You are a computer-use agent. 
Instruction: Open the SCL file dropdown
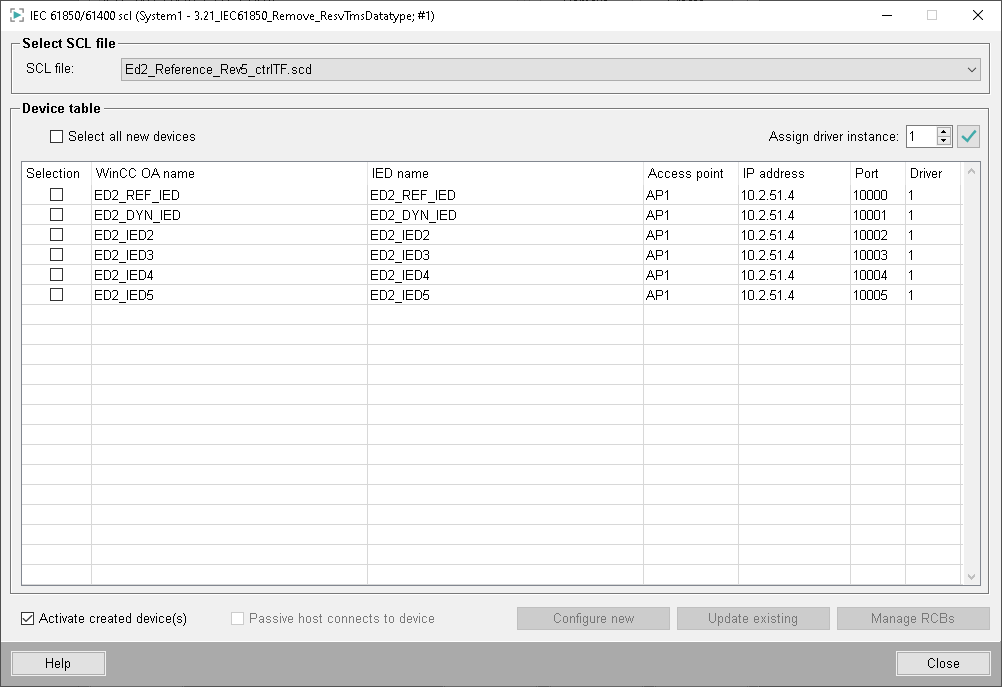tap(972, 69)
